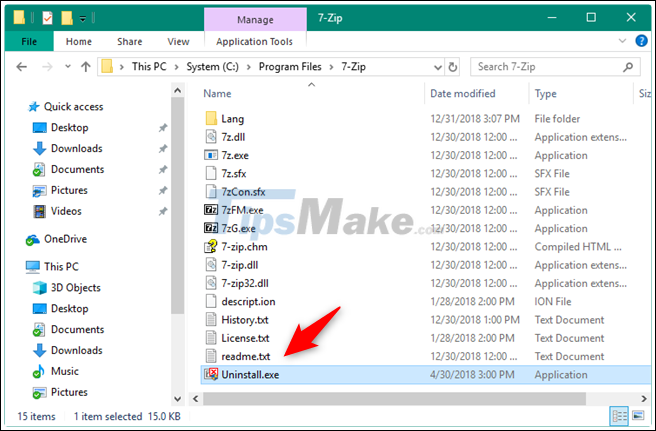Open Pictures under This PC
656x431 pixels.
pos(69,392)
